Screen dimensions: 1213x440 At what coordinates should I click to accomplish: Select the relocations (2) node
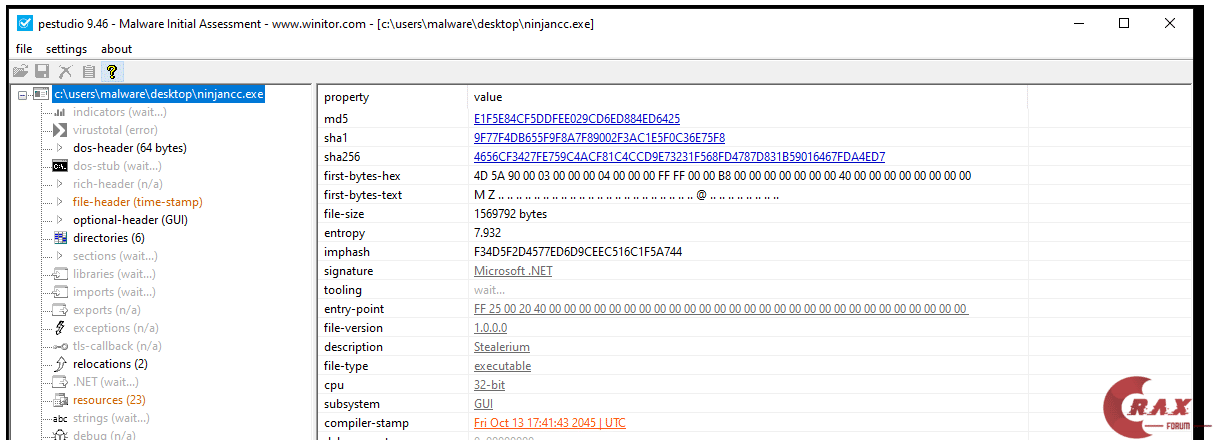(110, 364)
